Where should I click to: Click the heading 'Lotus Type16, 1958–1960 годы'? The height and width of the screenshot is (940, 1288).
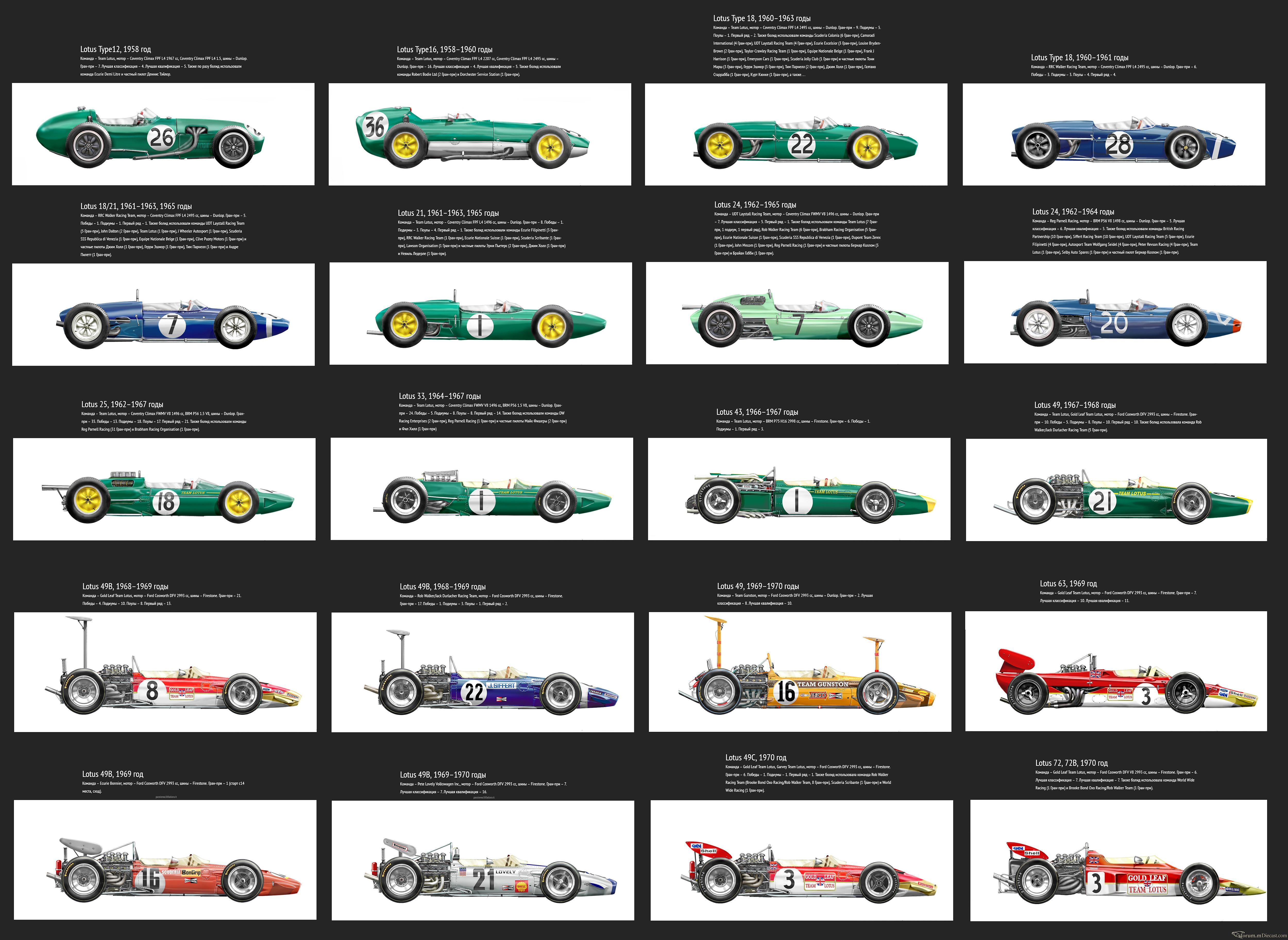445,49
